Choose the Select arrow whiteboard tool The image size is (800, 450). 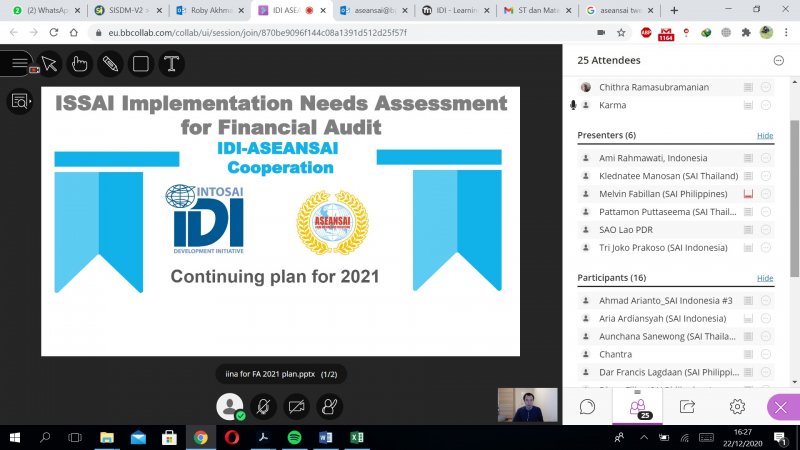[x=50, y=64]
